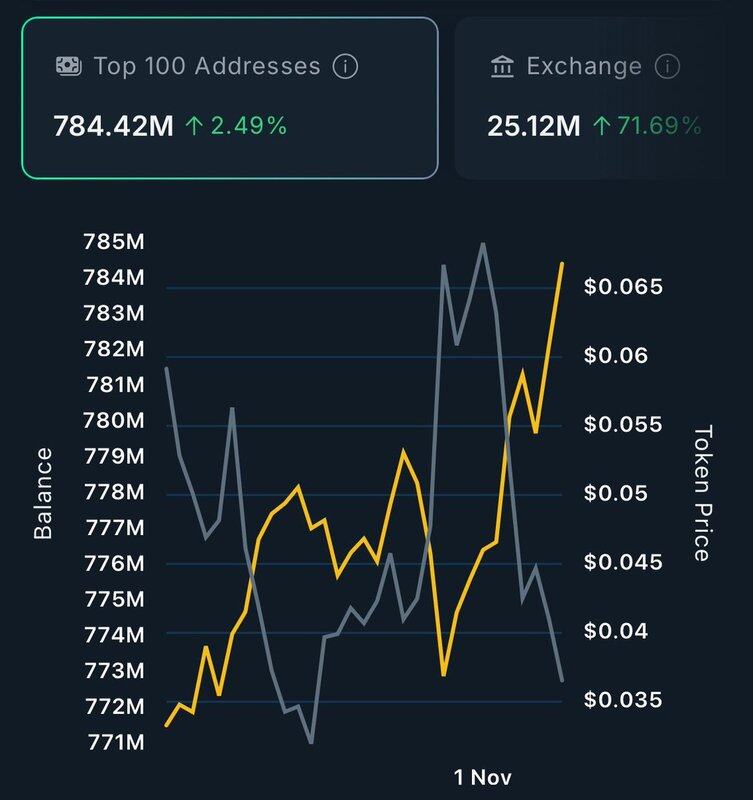The height and width of the screenshot is (800, 753).
Task: Click the 778M label on the balance axis
Action: click(x=116, y=492)
